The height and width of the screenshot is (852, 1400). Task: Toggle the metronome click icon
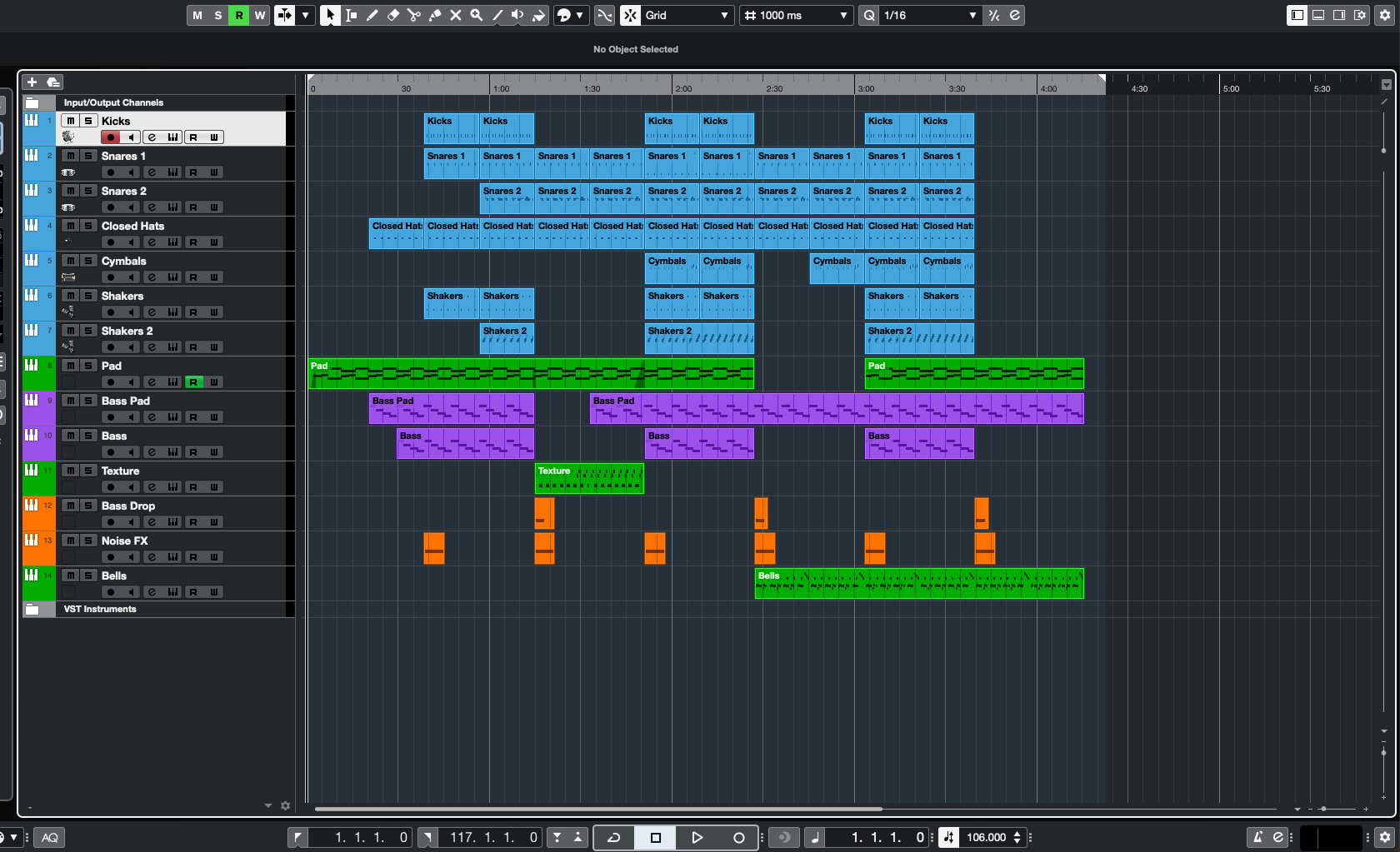(x=1257, y=837)
